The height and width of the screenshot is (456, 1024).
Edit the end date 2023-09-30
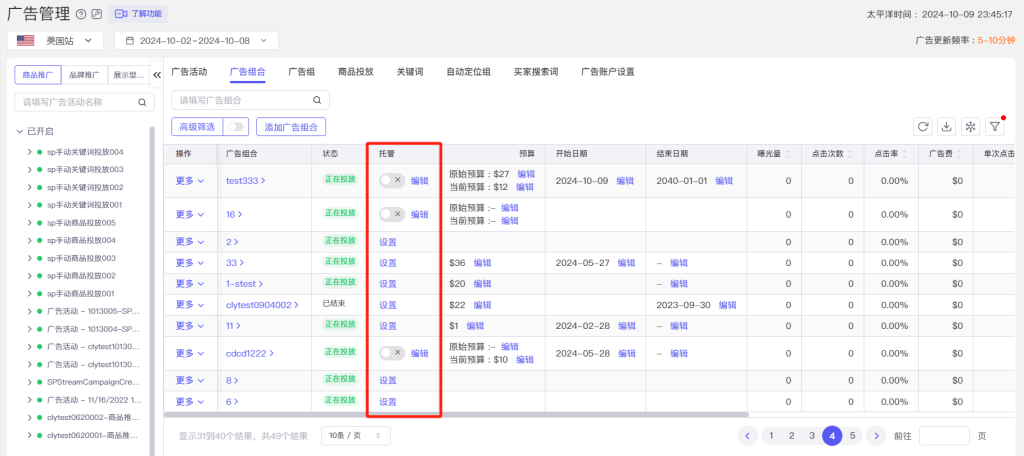[x=728, y=305]
